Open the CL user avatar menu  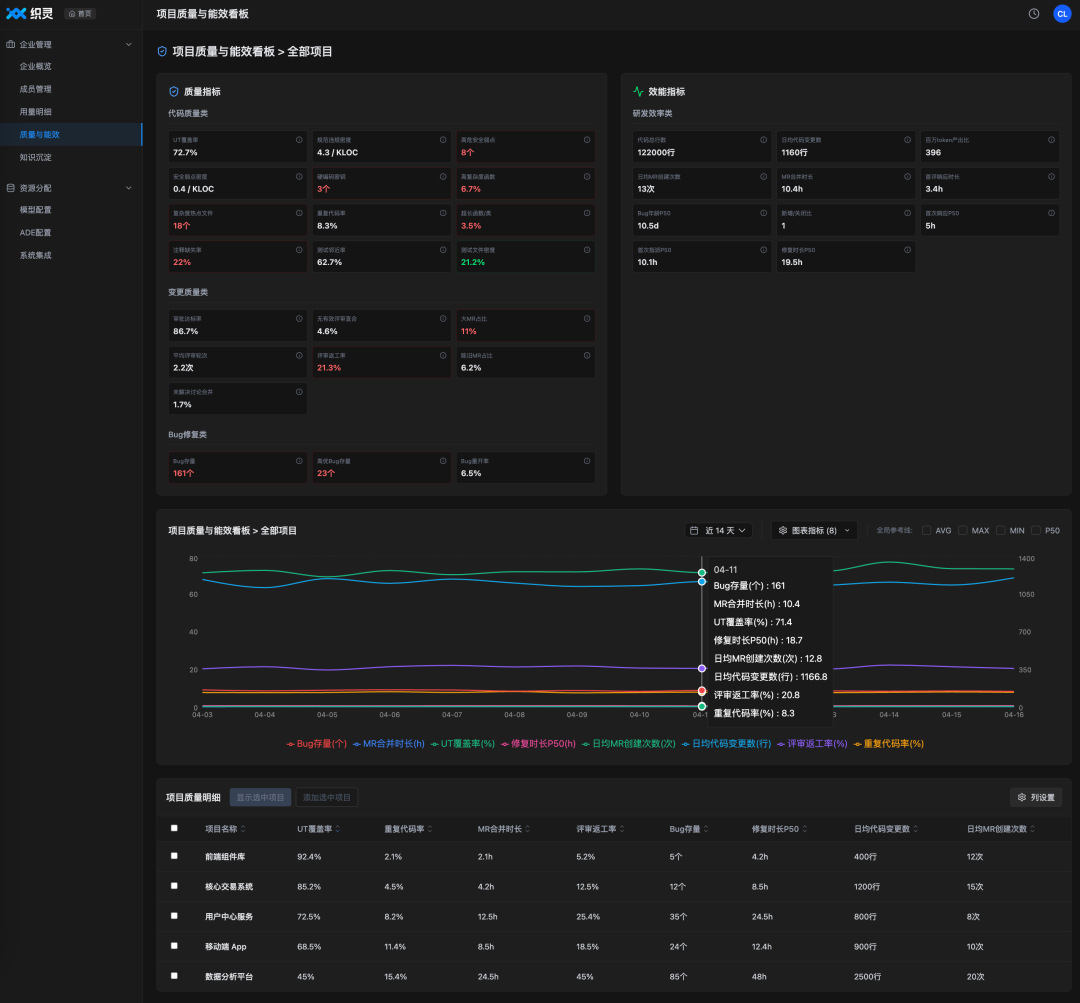(1062, 14)
